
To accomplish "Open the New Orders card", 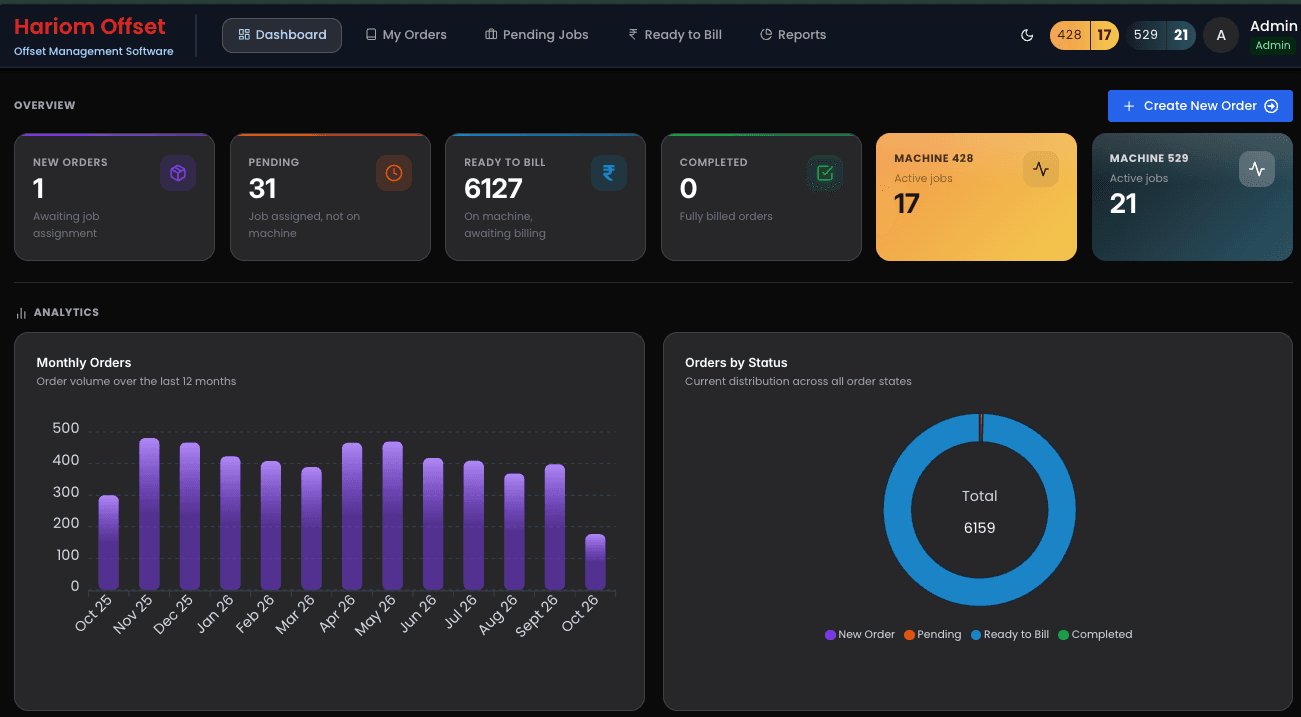I will pos(115,197).
